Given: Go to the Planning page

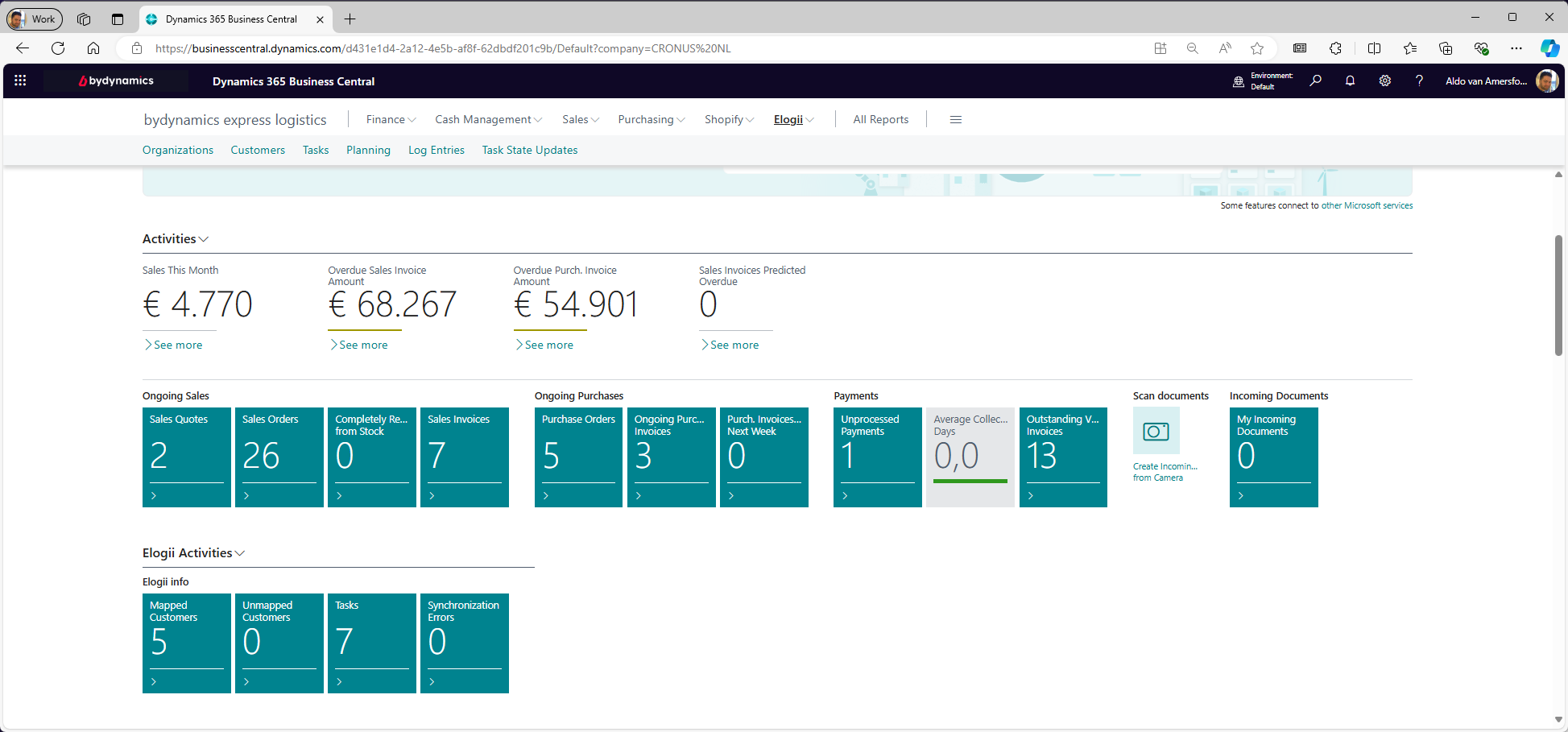Looking at the screenshot, I should point(368,151).
